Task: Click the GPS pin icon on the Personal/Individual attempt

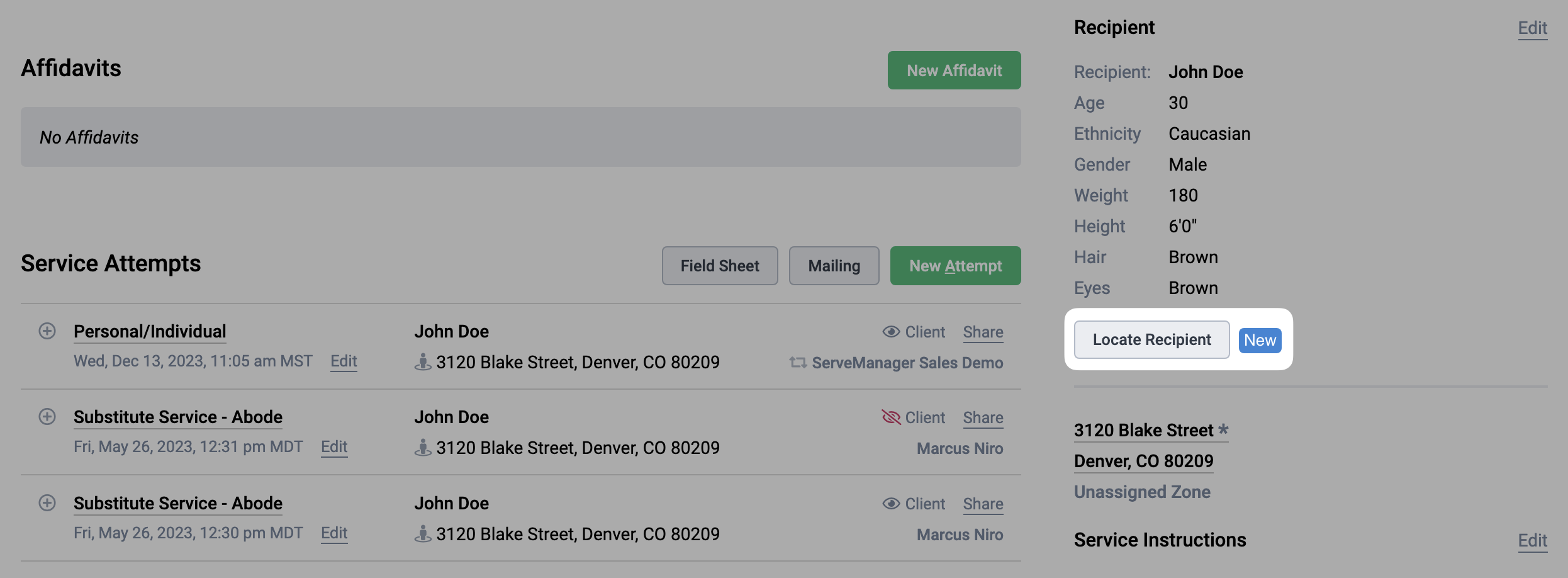Action: pyautogui.click(x=423, y=362)
